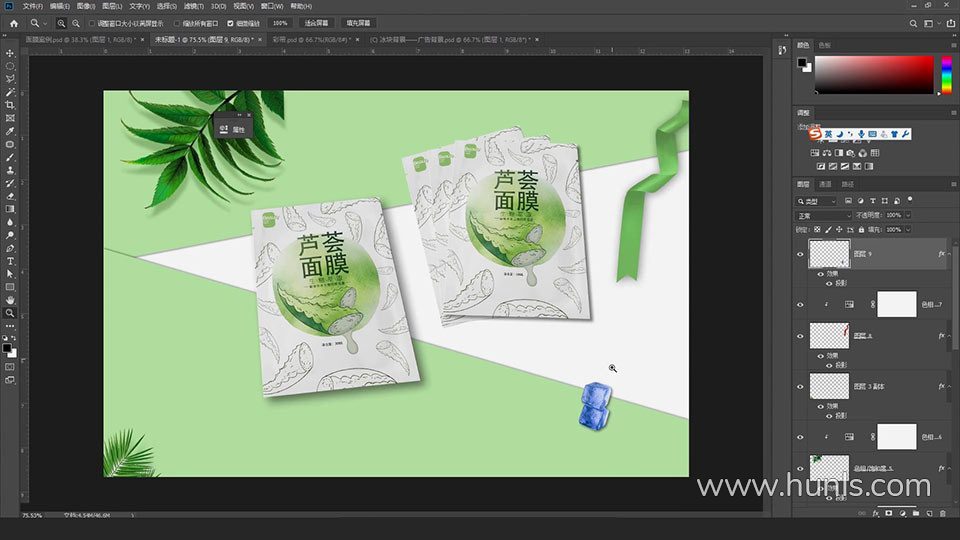Open the 滤镜 menu
The height and width of the screenshot is (540, 960).
point(192,6)
